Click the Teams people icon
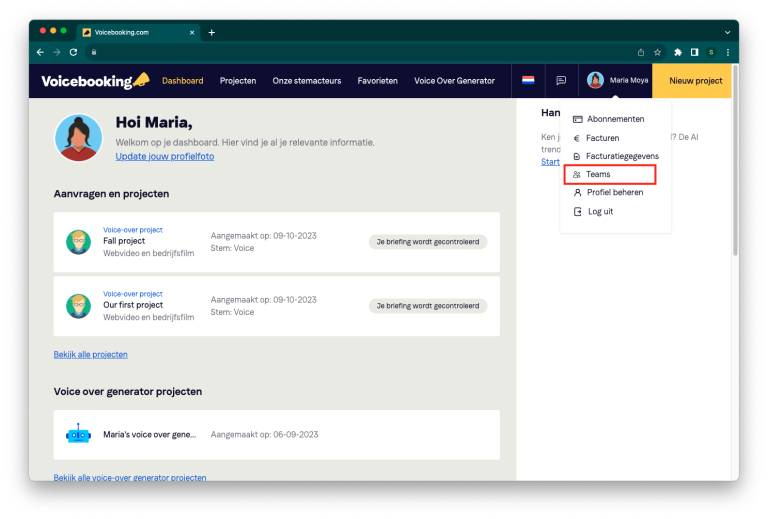 576,174
